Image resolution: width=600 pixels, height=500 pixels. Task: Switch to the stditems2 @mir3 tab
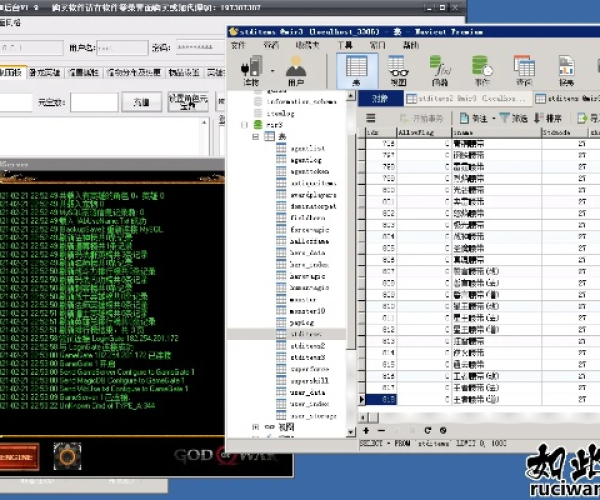click(x=467, y=98)
